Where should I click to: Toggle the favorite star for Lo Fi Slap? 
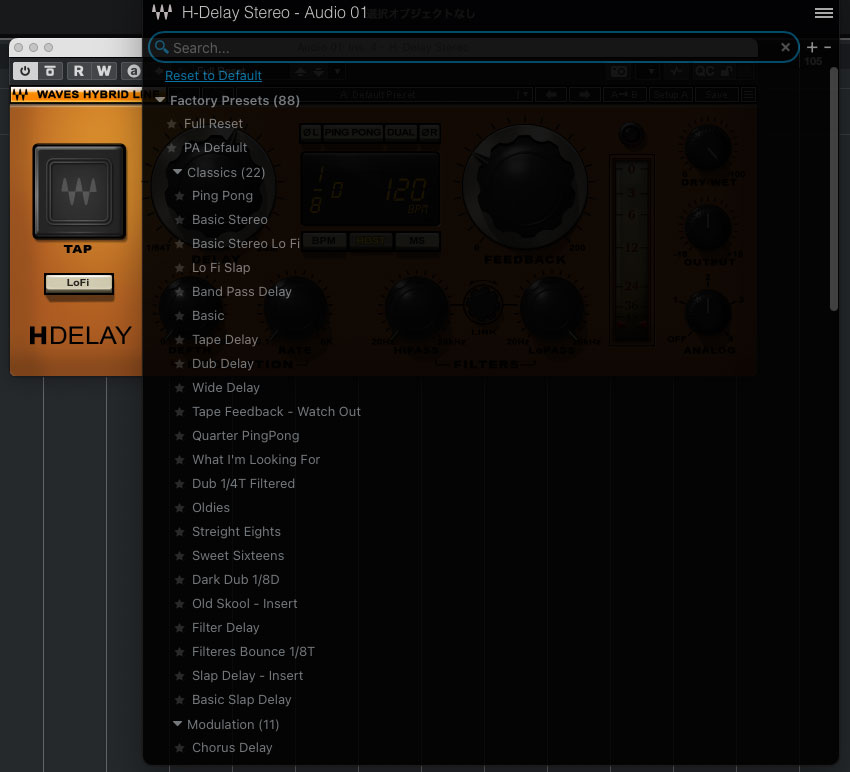tap(179, 268)
